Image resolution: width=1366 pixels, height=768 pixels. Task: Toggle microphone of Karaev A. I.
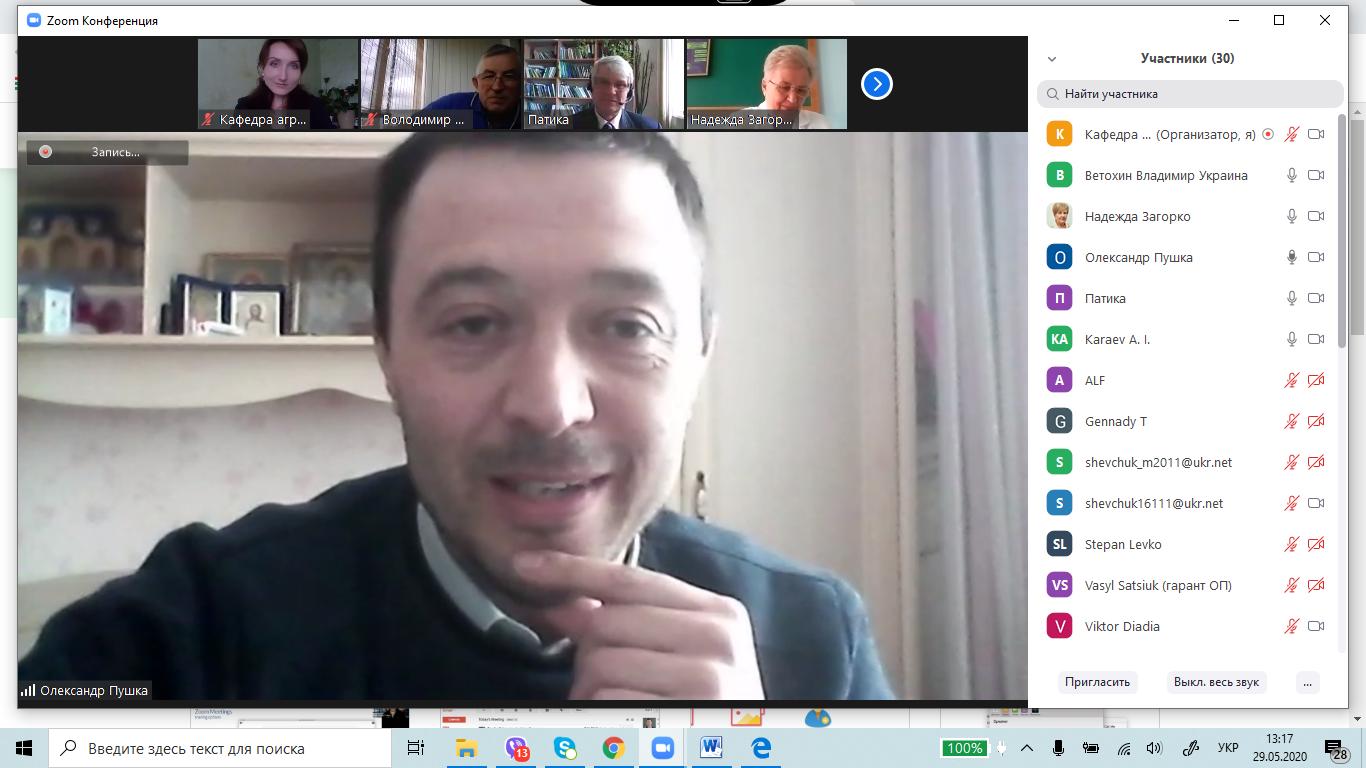click(1292, 339)
